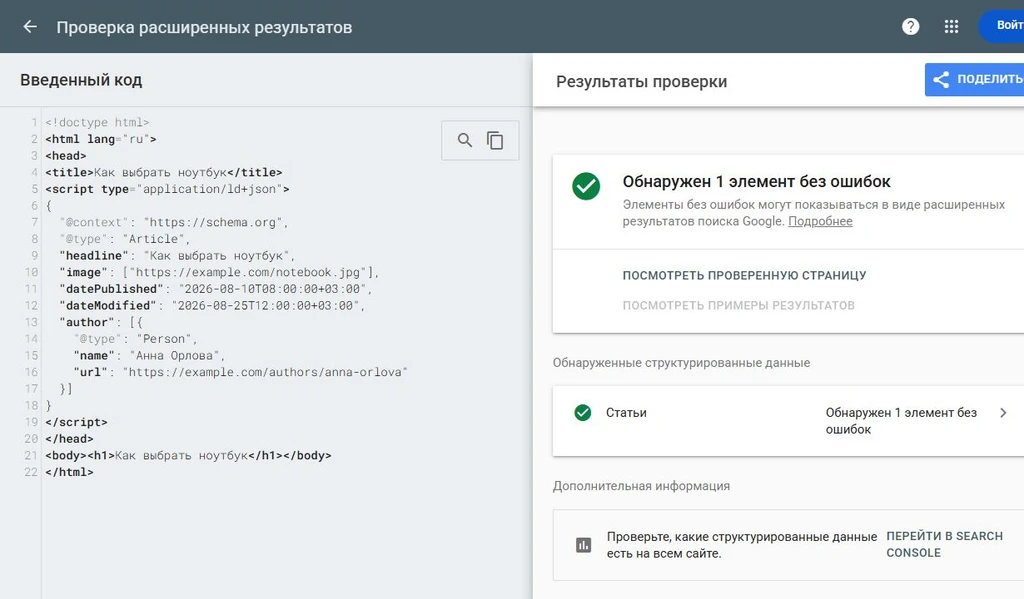Open the Google apps grid

click(952, 26)
